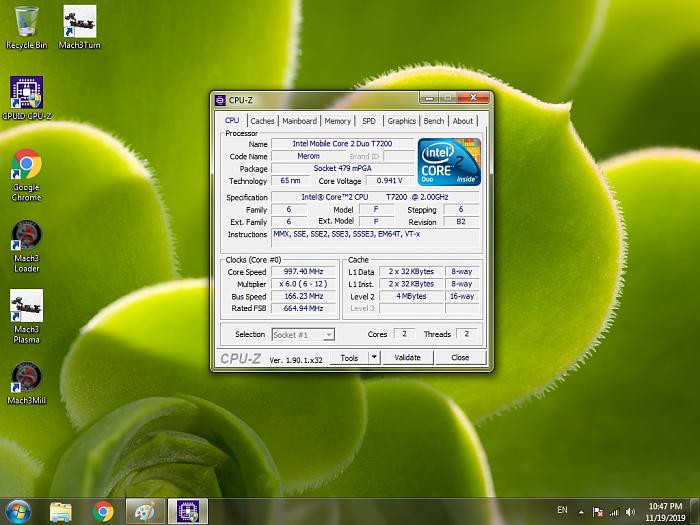
Task: Click the Core Speed value 997.40 MHz
Action: click(x=303, y=272)
